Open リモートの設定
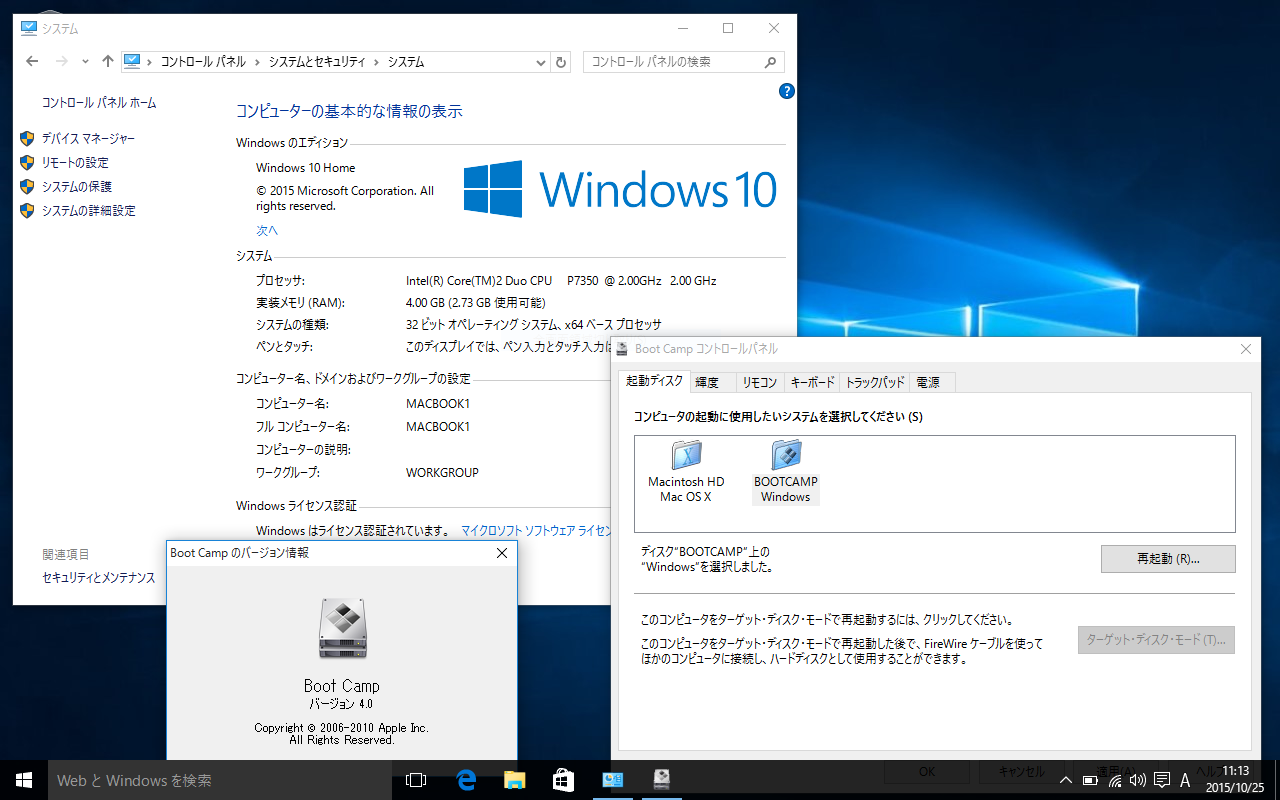The height and width of the screenshot is (800, 1280). (75, 163)
